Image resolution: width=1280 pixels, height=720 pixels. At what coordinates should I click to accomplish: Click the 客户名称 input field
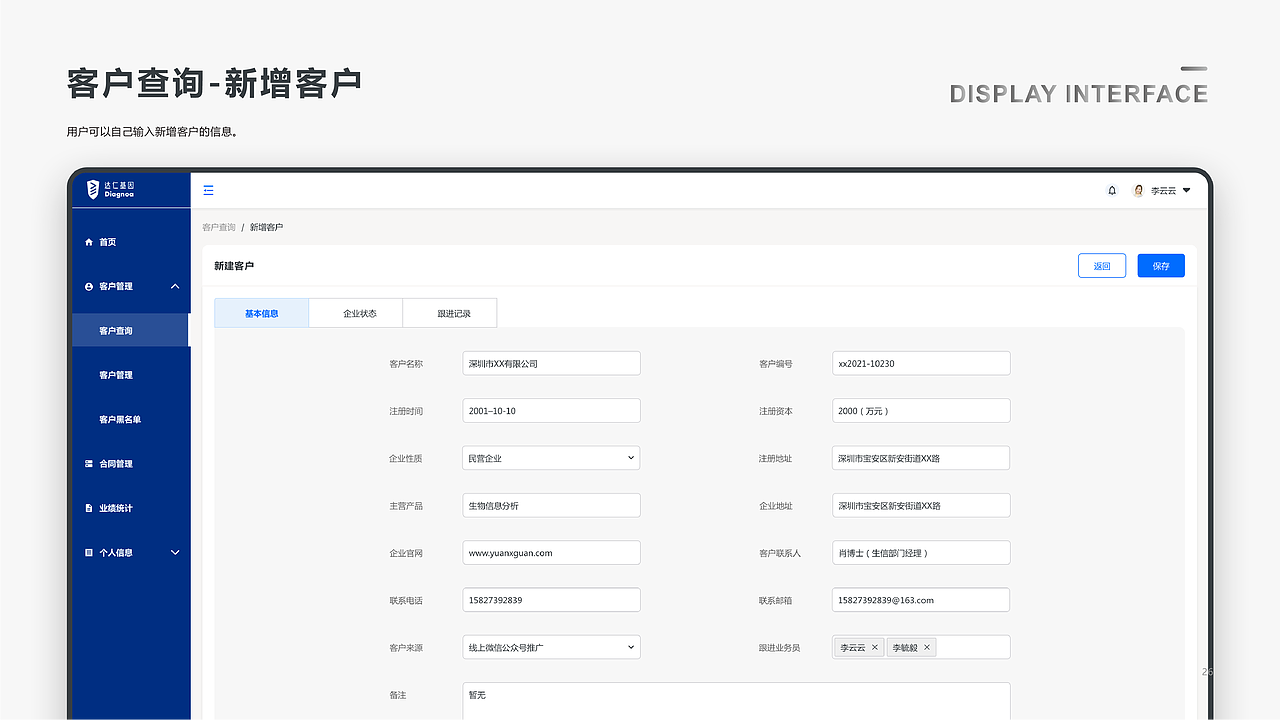(x=551, y=363)
